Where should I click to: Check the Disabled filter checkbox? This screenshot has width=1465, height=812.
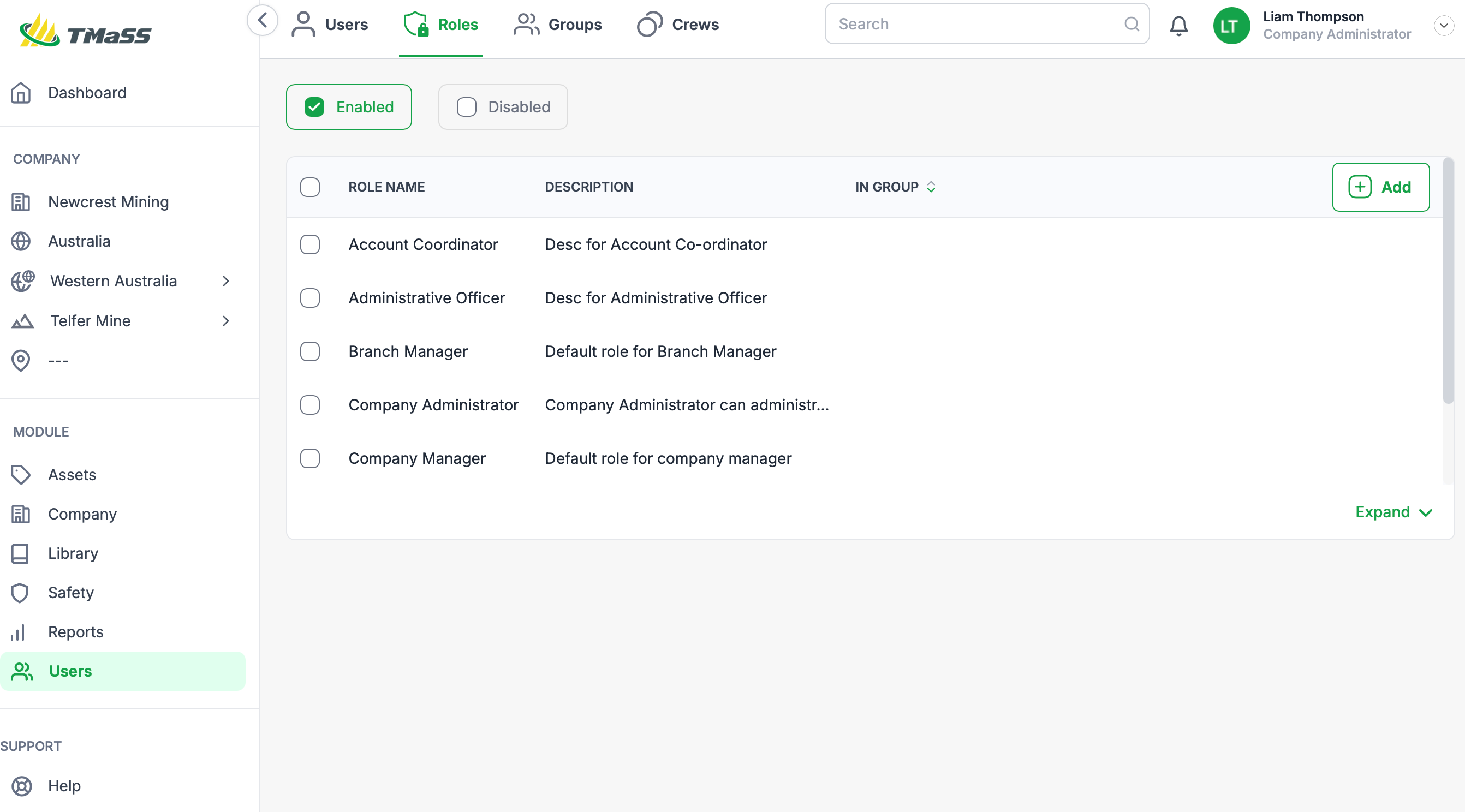point(466,107)
